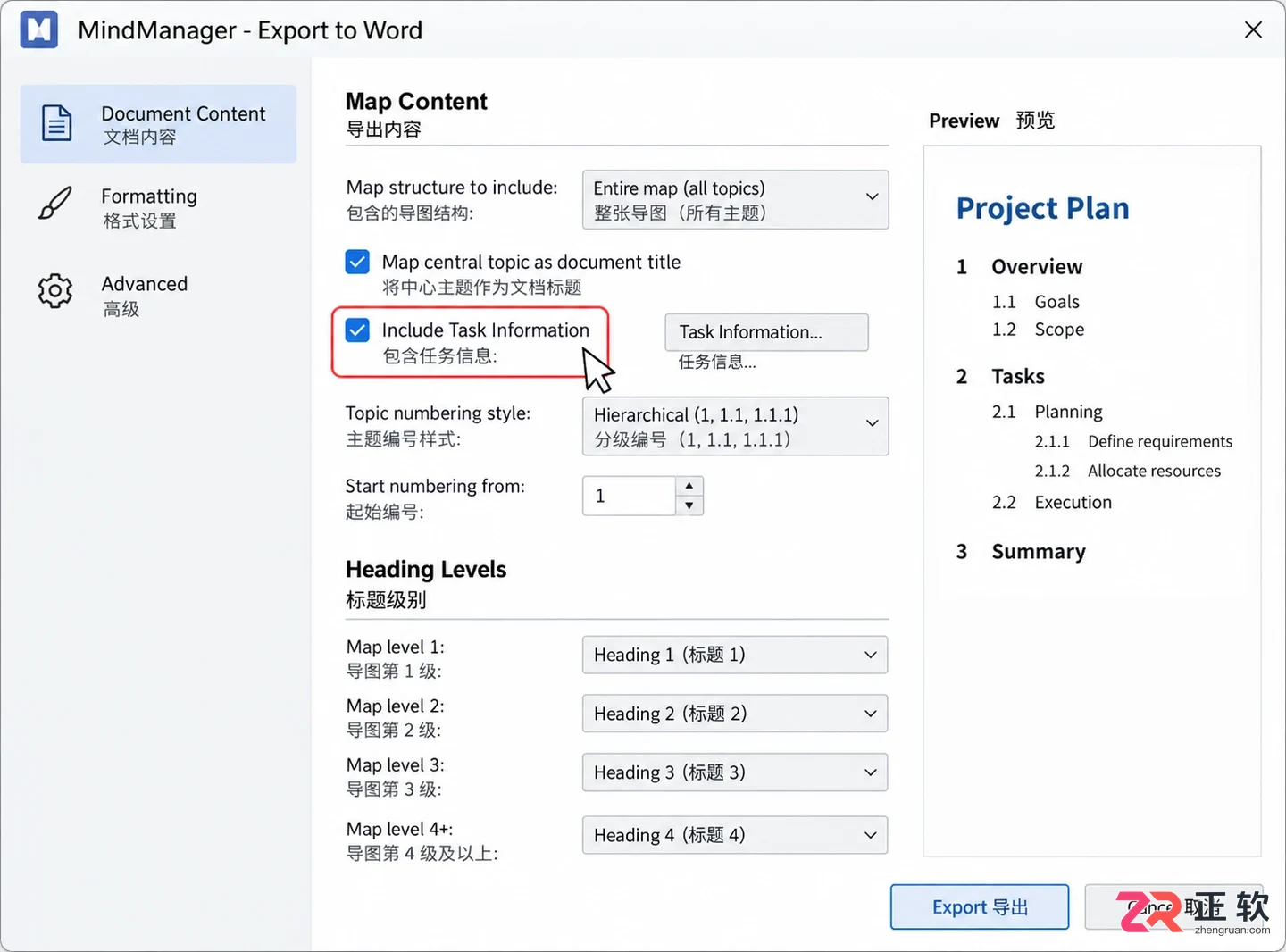Decrease start numbering with down arrow

689,505
